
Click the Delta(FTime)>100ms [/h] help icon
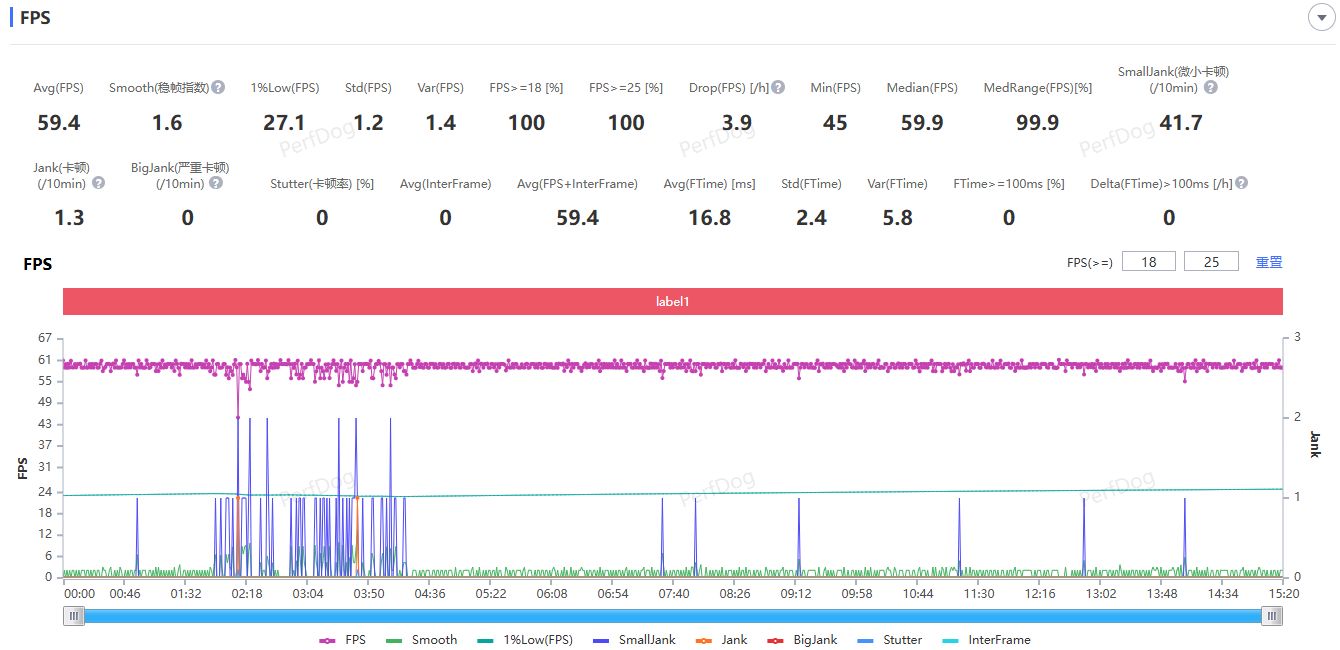(x=1241, y=183)
